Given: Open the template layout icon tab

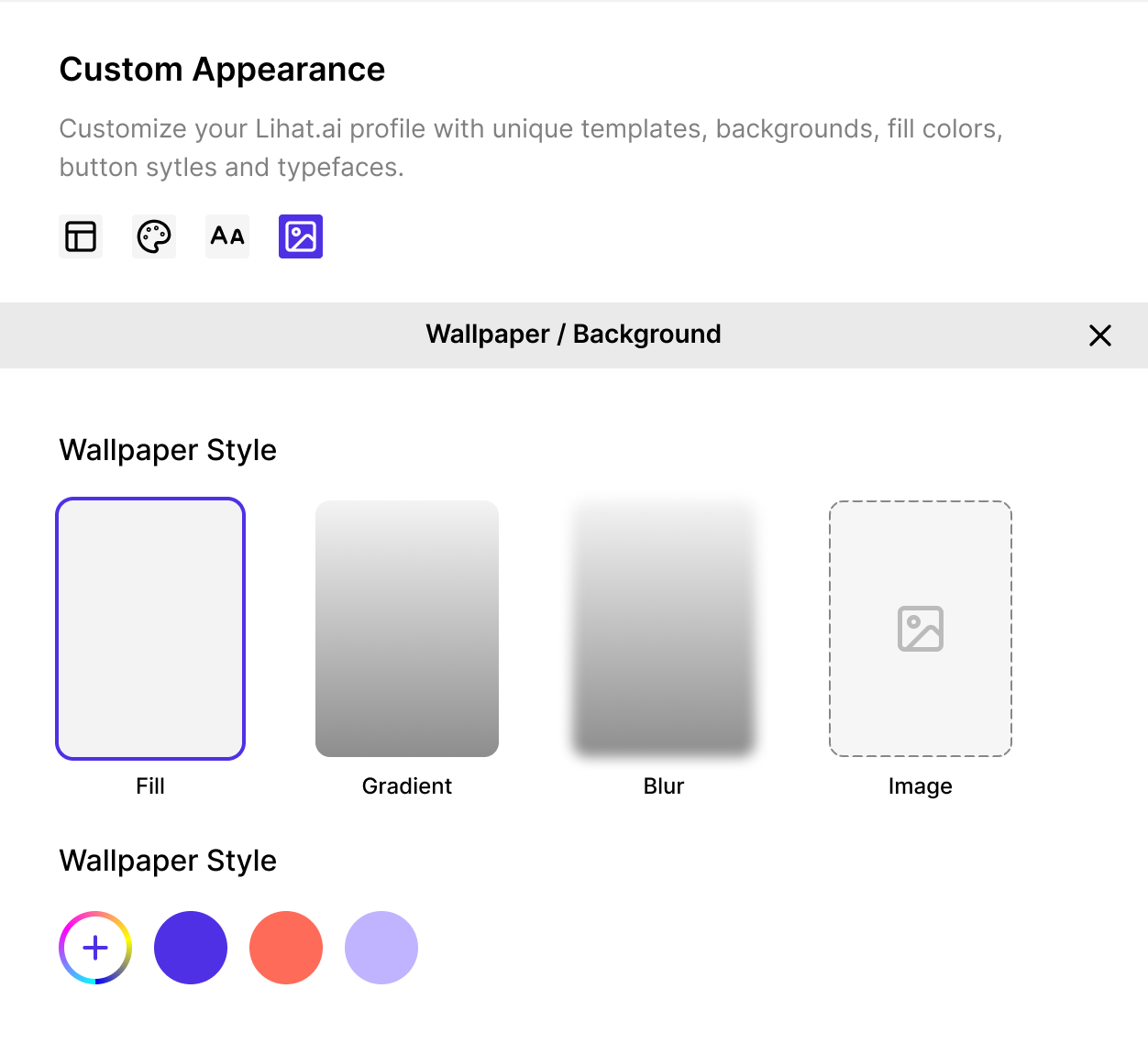Looking at the screenshot, I should point(81,236).
